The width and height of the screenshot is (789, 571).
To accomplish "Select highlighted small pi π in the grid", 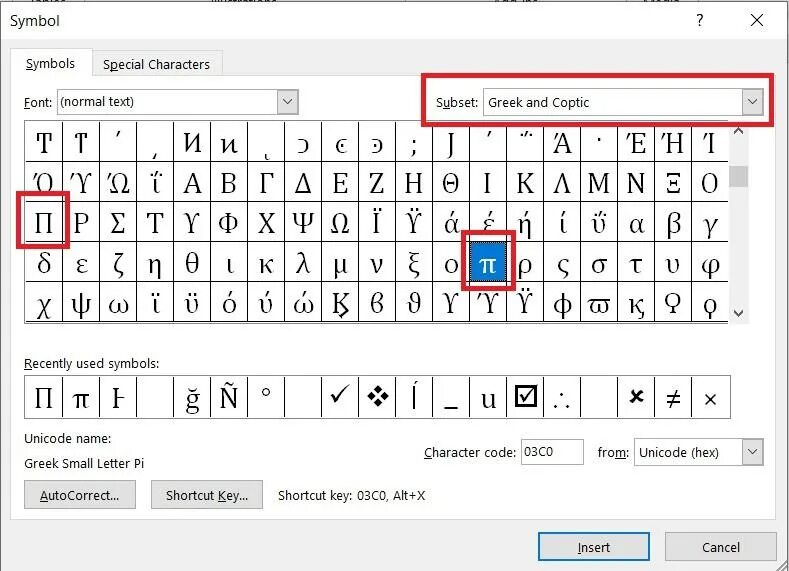I will pos(488,263).
